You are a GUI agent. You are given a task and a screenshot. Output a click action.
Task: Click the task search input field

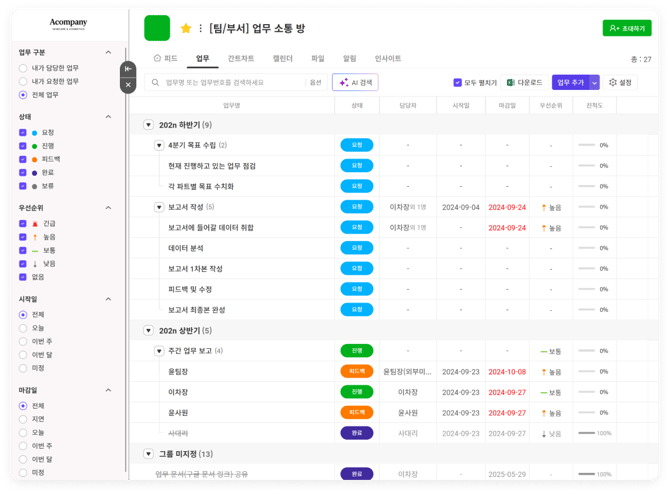pyautogui.click(x=230, y=82)
